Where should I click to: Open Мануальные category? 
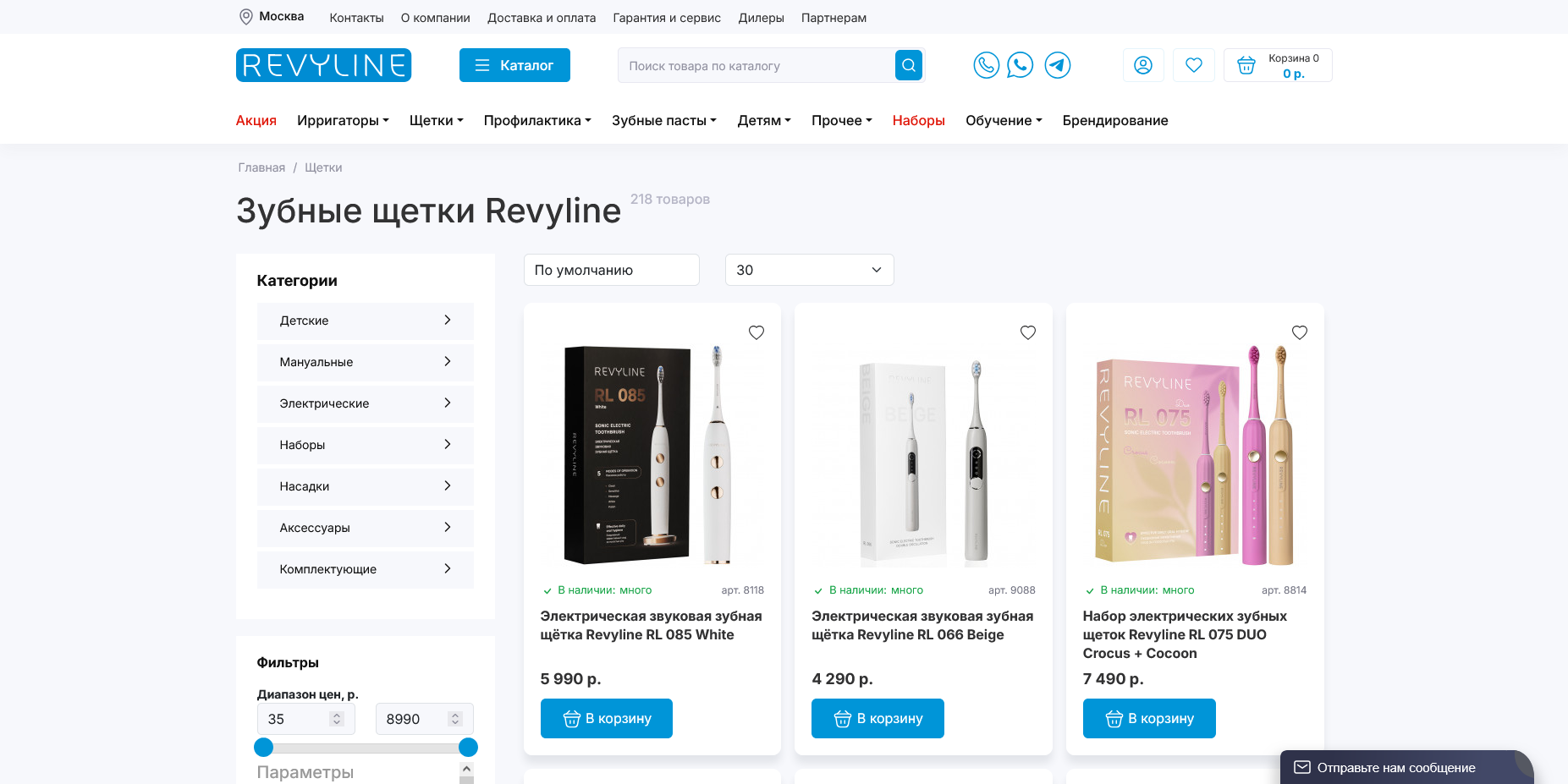366,362
